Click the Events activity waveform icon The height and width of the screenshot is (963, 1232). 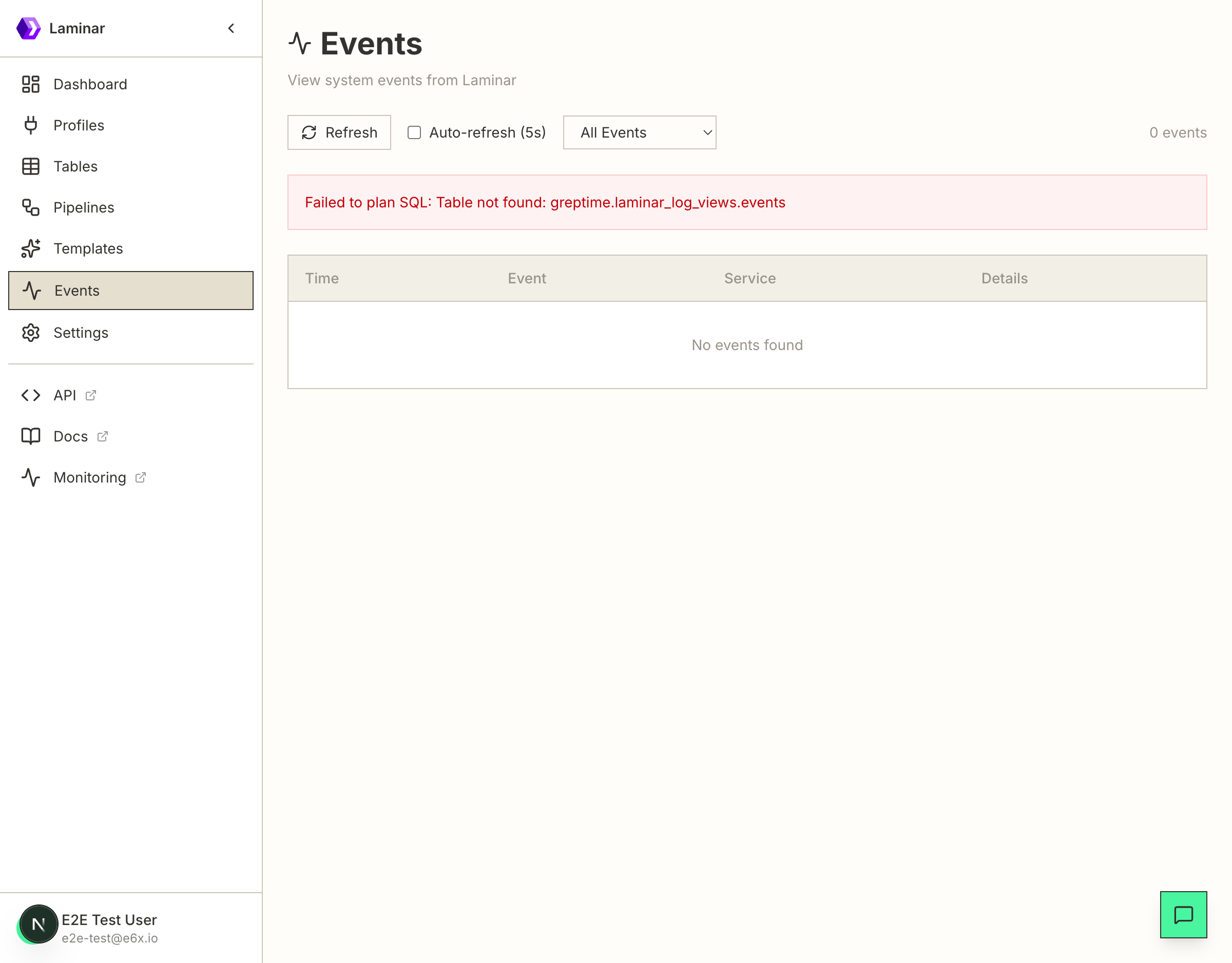pos(32,291)
